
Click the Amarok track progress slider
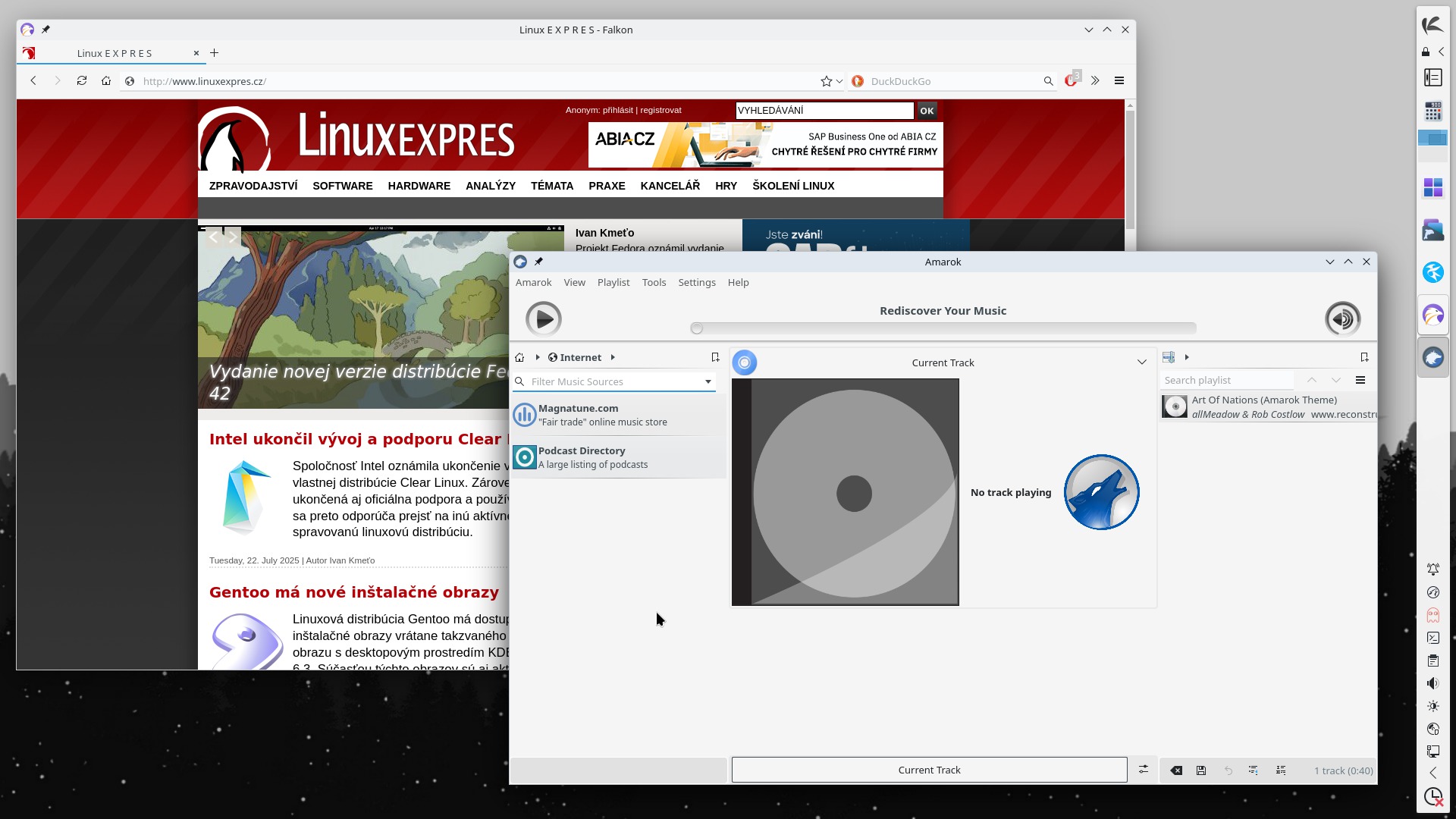point(943,328)
